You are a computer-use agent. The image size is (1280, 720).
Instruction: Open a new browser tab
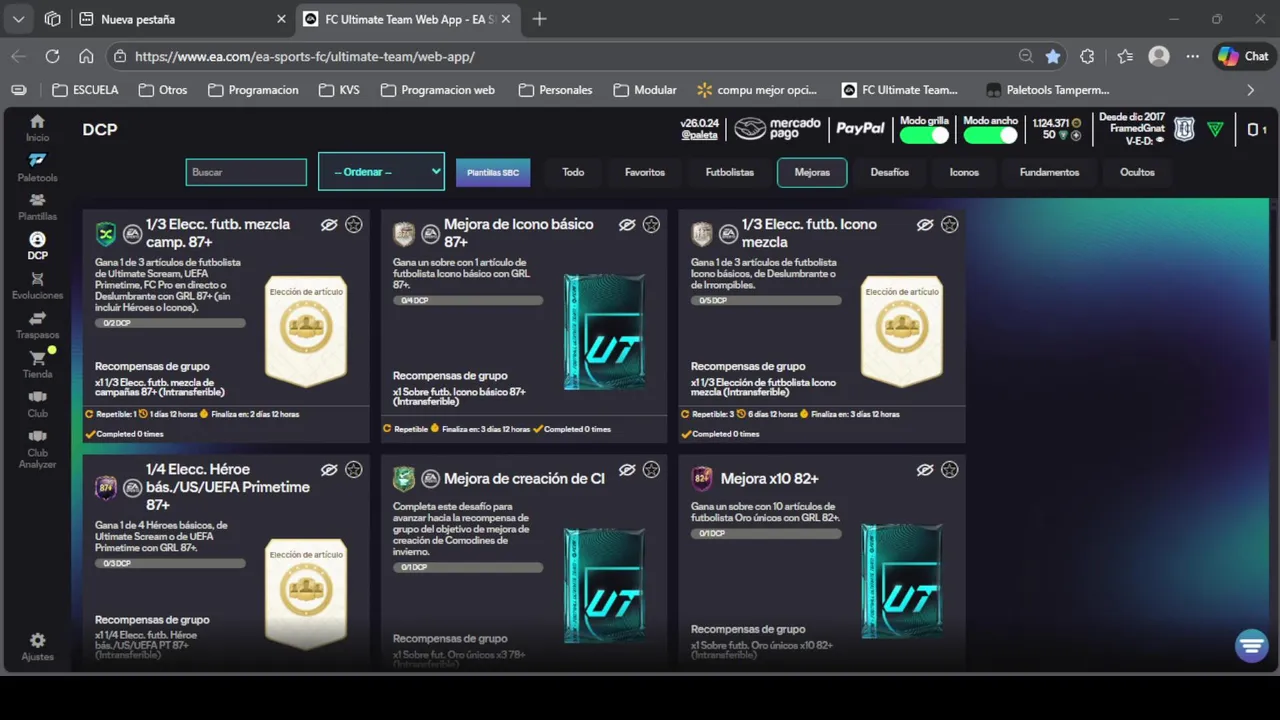pyautogui.click(x=540, y=19)
